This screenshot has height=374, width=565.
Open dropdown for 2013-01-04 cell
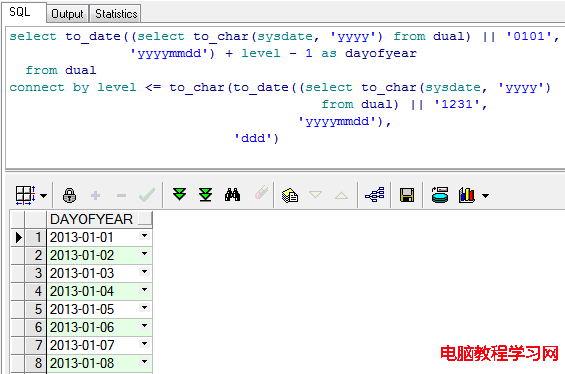tap(144, 289)
